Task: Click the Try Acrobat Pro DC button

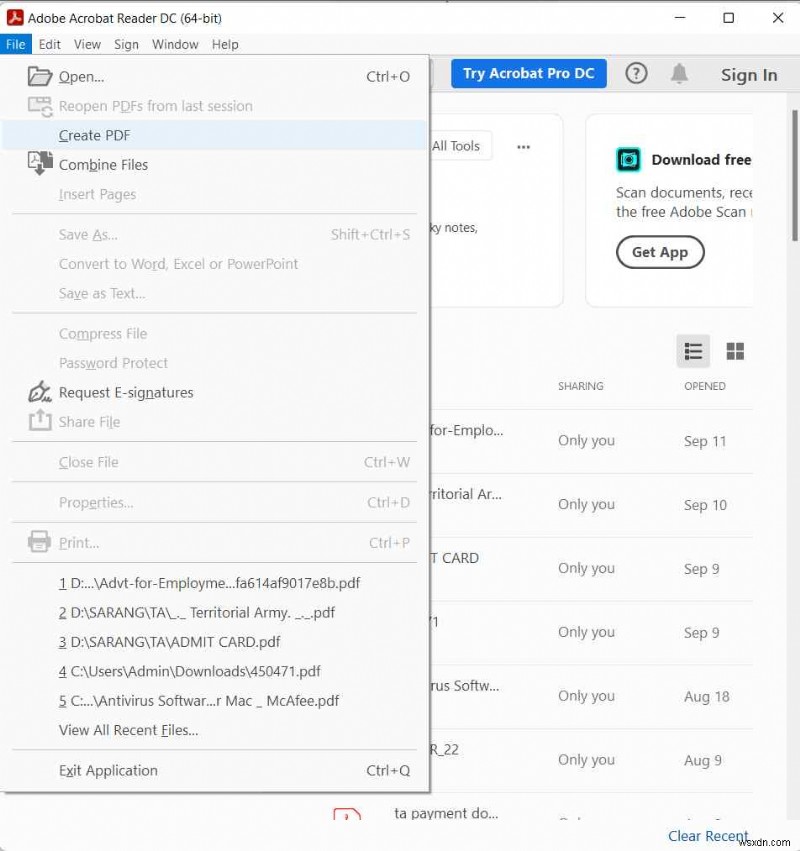Action: [528, 73]
